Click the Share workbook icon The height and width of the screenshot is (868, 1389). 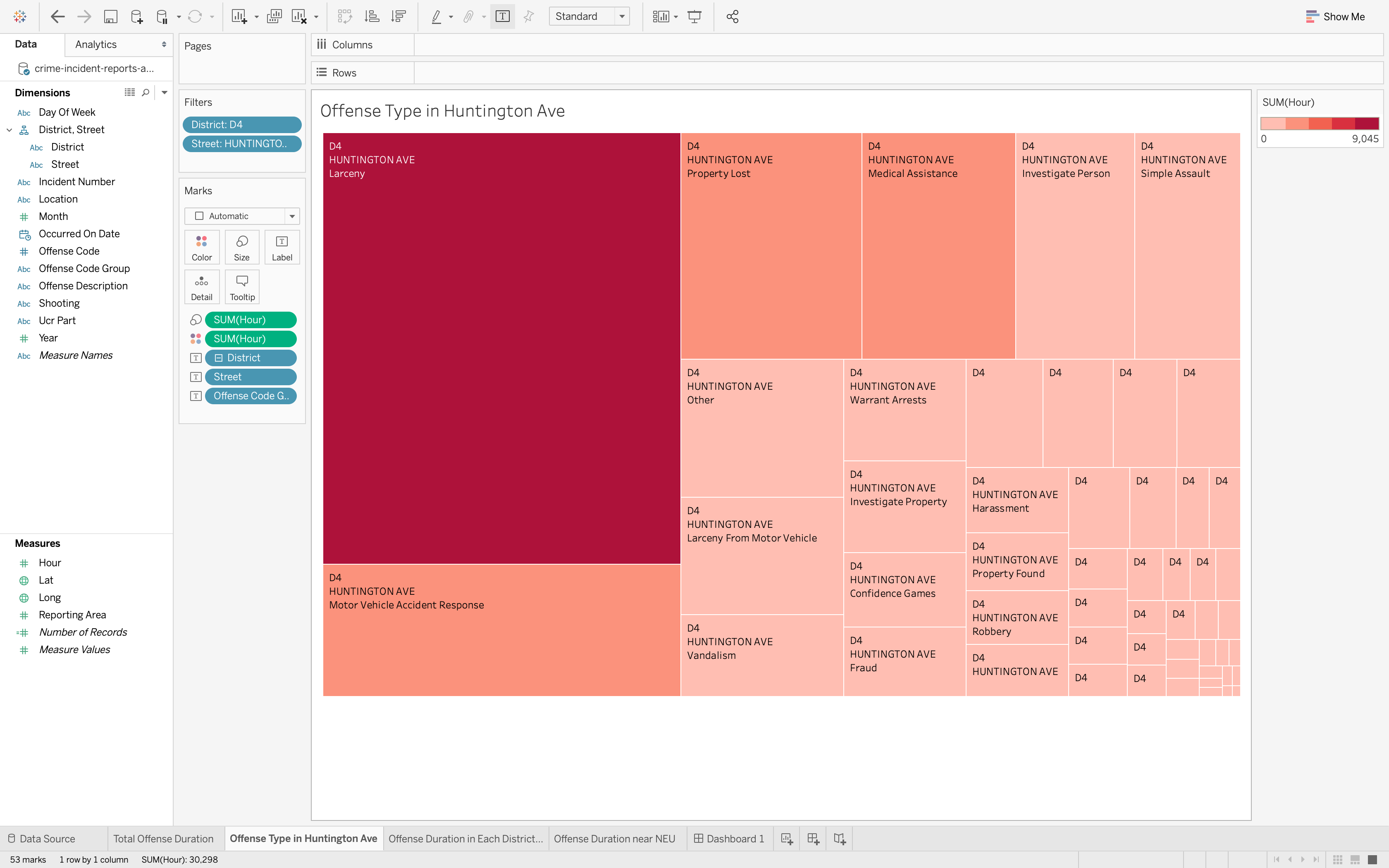tap(733, 17)
